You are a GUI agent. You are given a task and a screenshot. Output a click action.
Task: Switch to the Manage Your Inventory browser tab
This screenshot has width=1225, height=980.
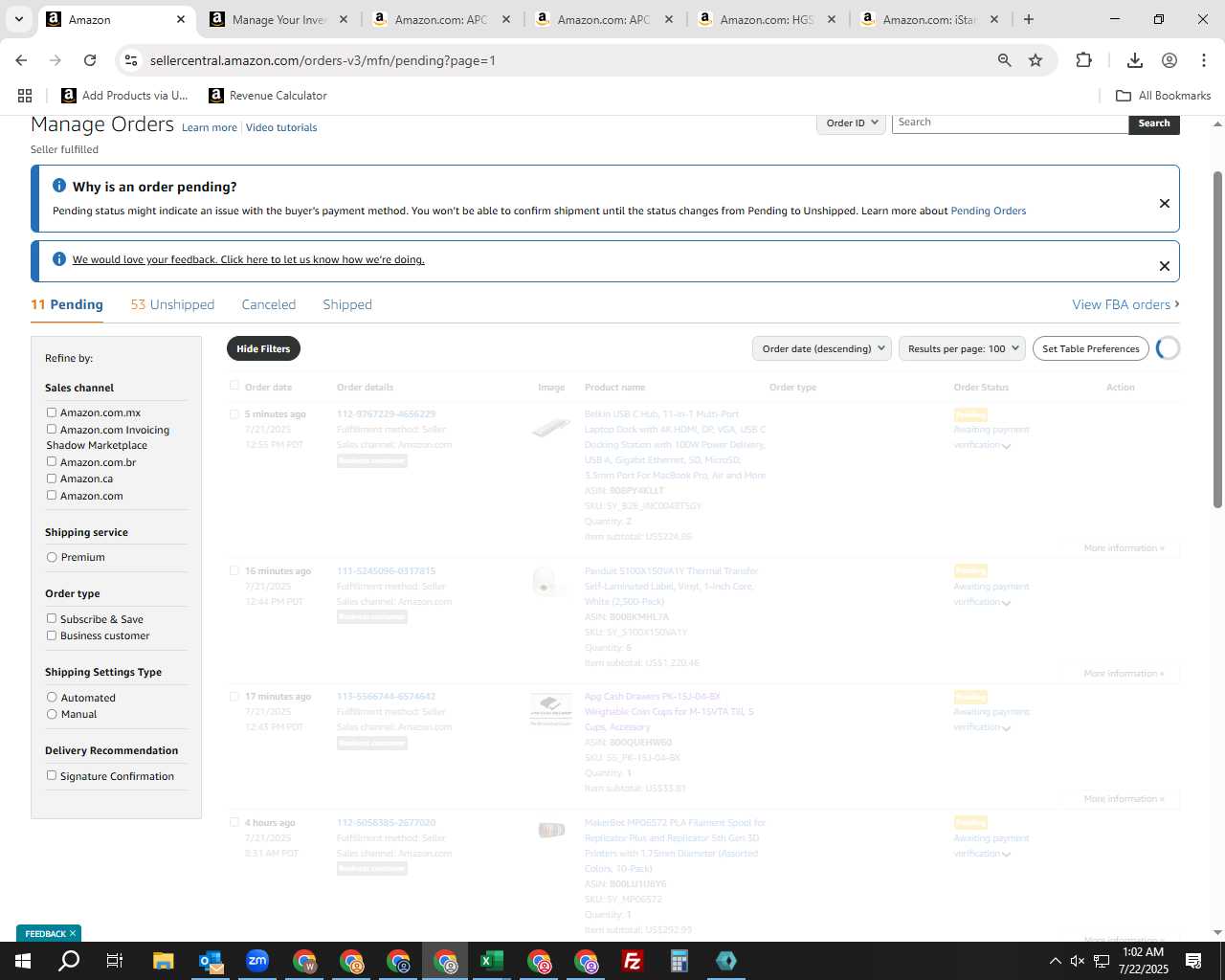279,19
